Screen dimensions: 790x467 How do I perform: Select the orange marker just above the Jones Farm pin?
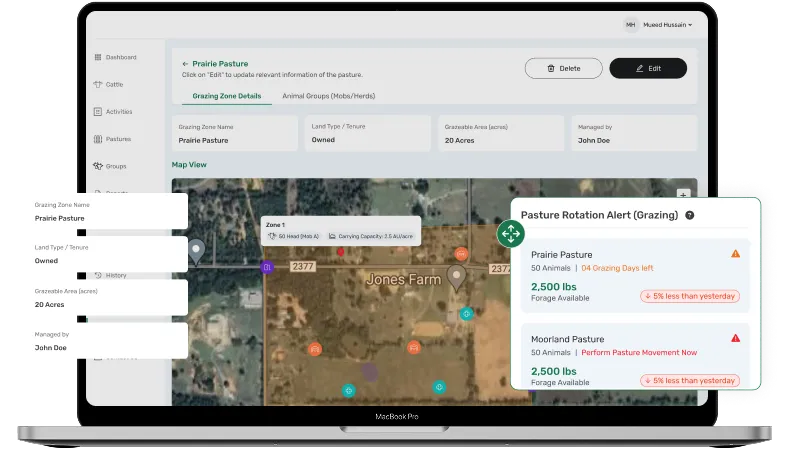(x=461, y=254)
